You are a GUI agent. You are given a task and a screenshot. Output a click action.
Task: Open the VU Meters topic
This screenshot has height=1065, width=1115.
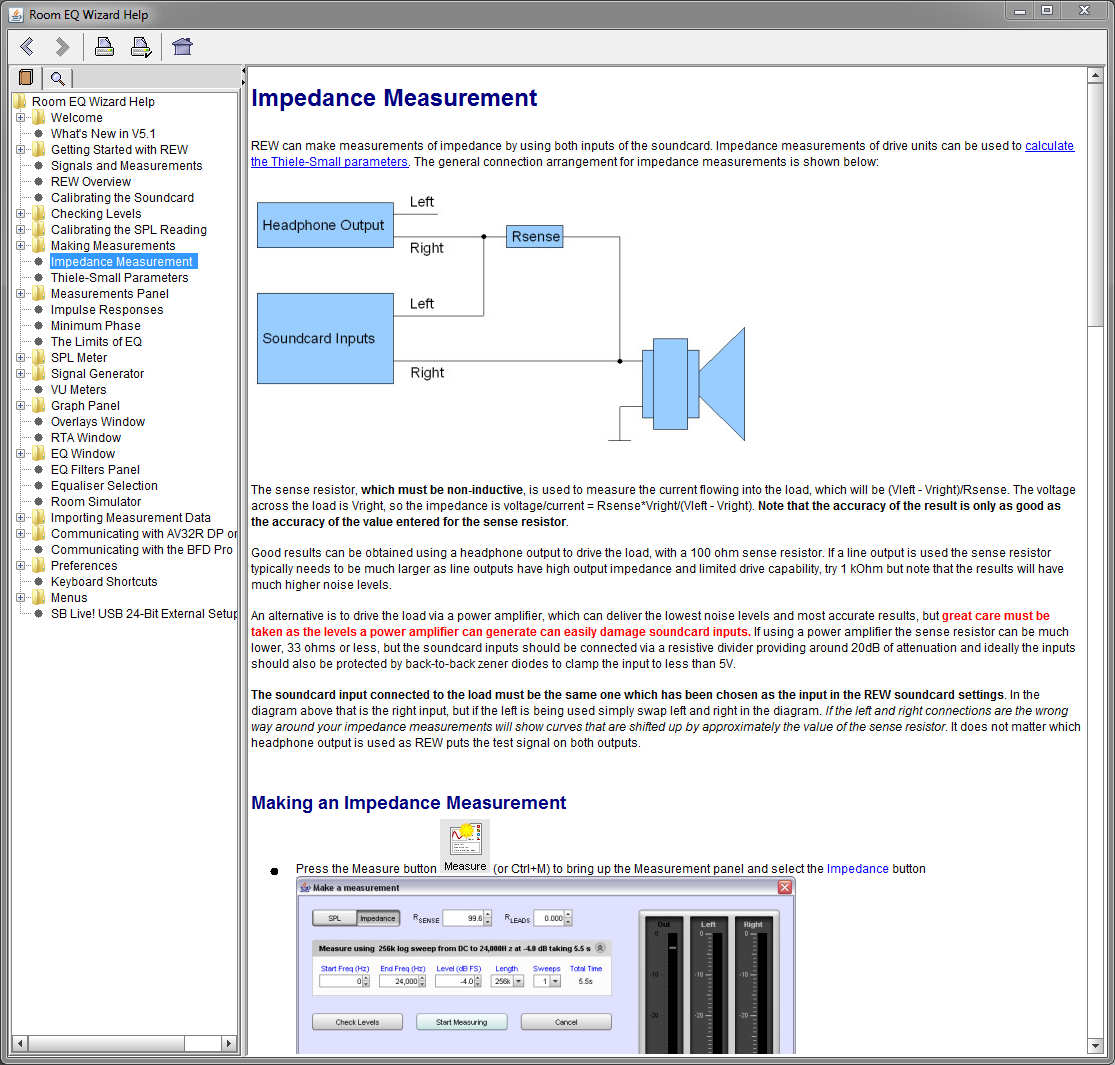78,390
